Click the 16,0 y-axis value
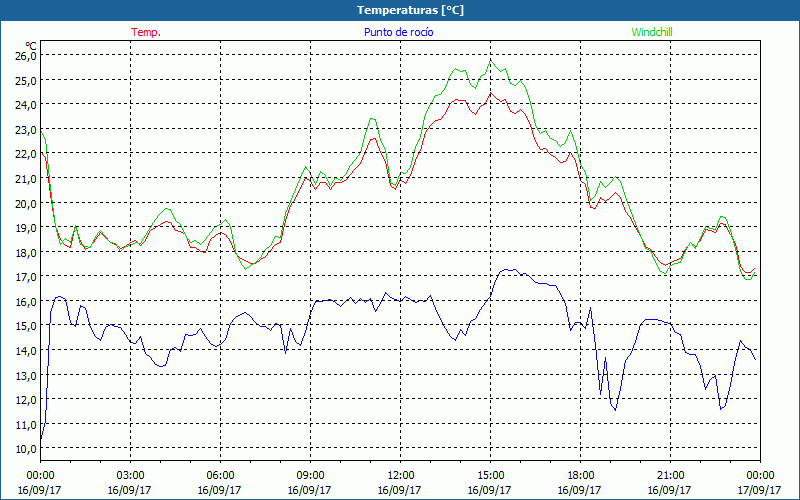 click(x=26, y=302)
